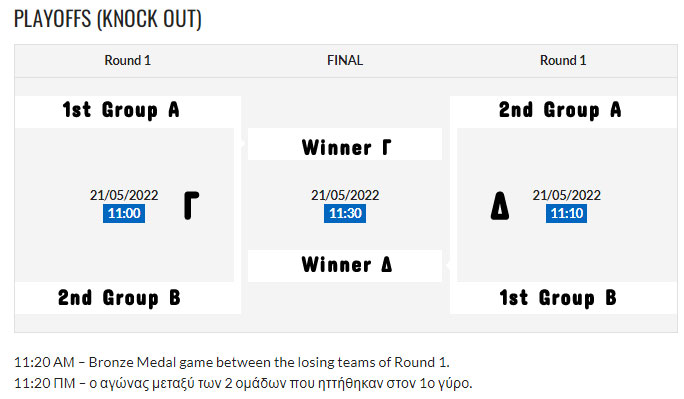Viewport: 684px width, 399px height.
Task: Click the 2nd Group A team slot
Action: click(563, 112)
